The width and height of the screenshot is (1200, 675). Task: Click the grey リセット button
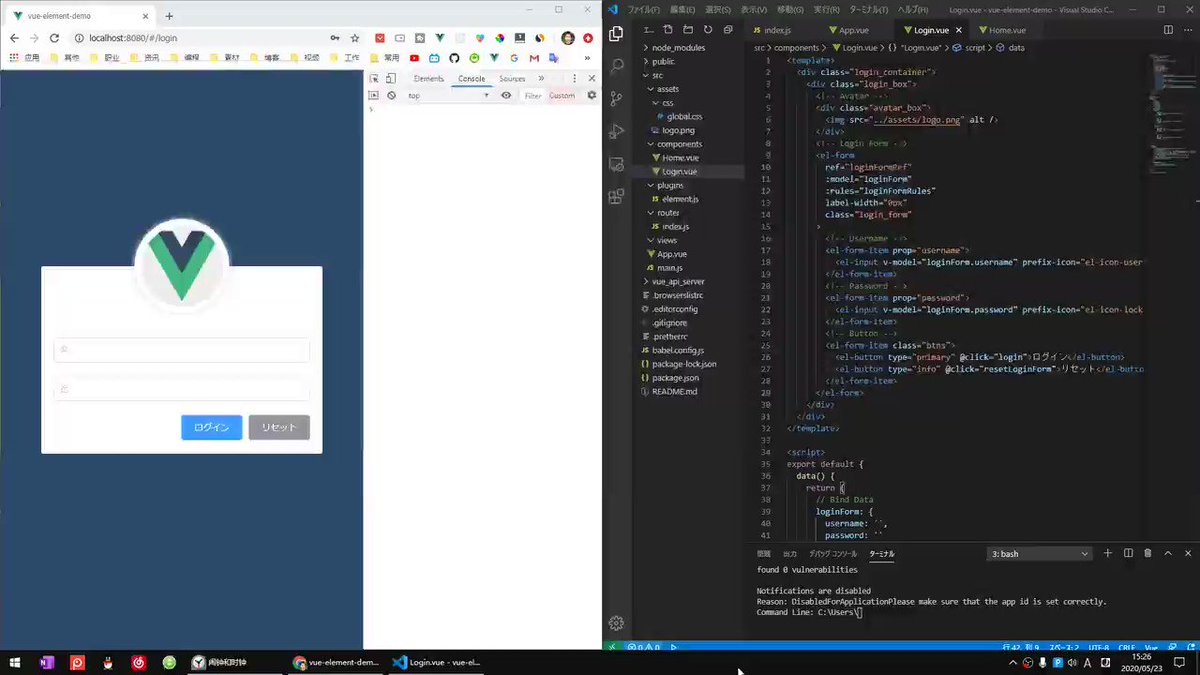click(279, 427)
